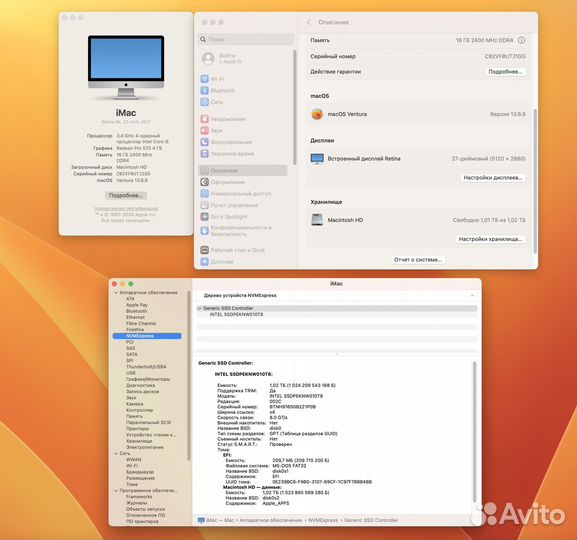Image resolution: width=577 pixels, height=540 pixels.
Task: Click the Описание pane vertical scrollbar
Action: 535,180
